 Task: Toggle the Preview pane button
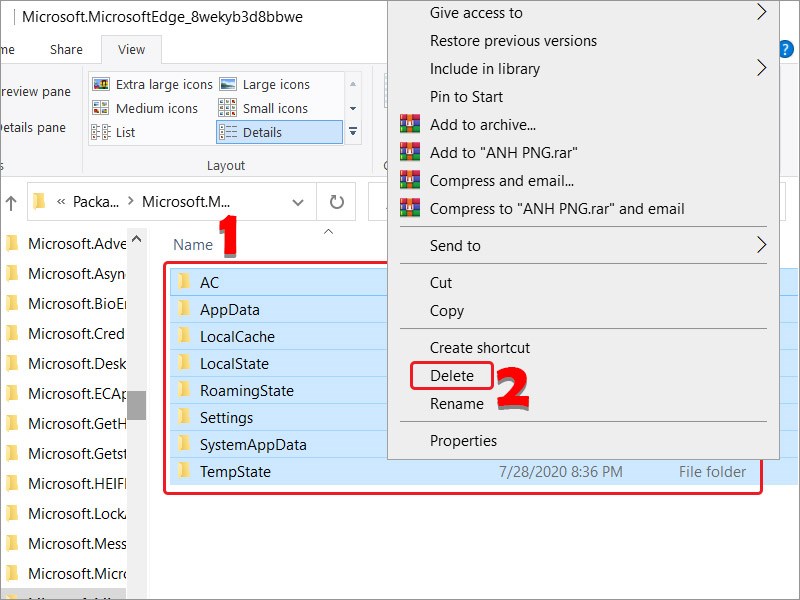pos(36,92)
